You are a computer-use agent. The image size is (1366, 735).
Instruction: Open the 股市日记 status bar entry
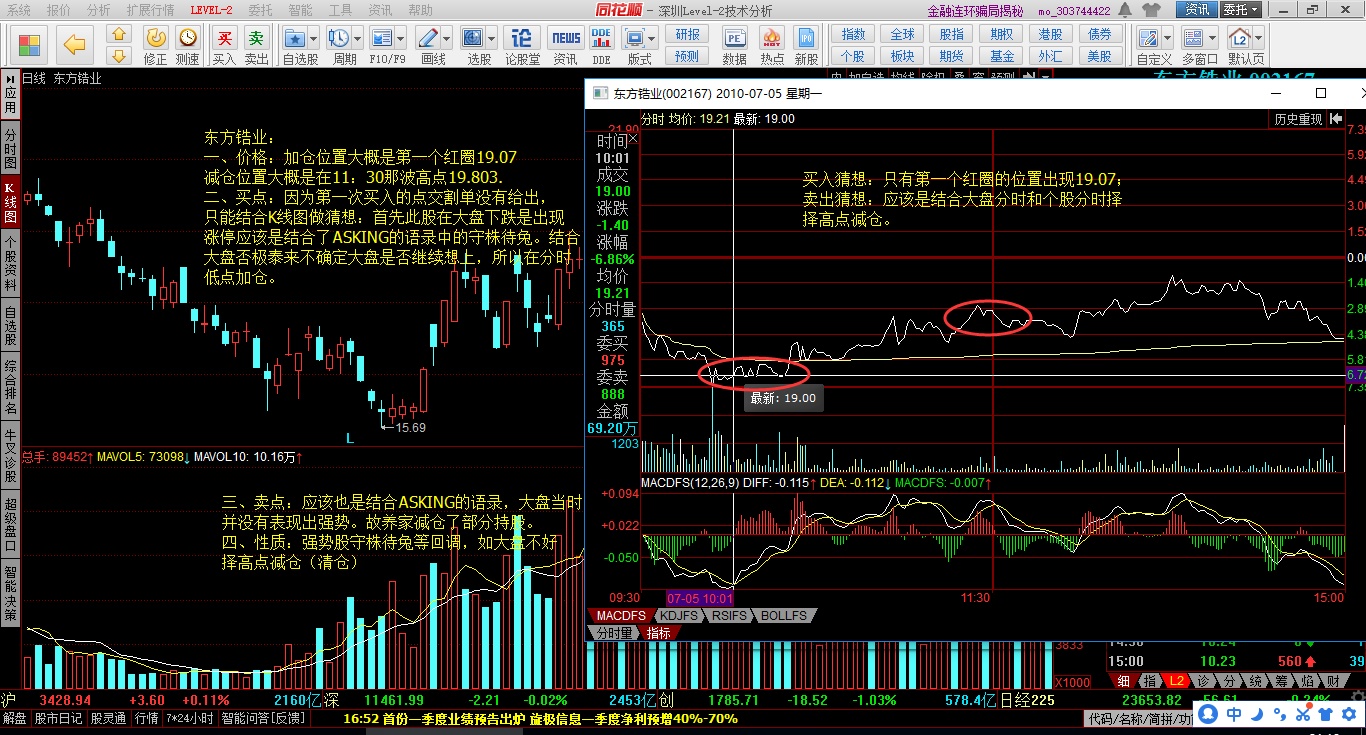pos(59,718)
